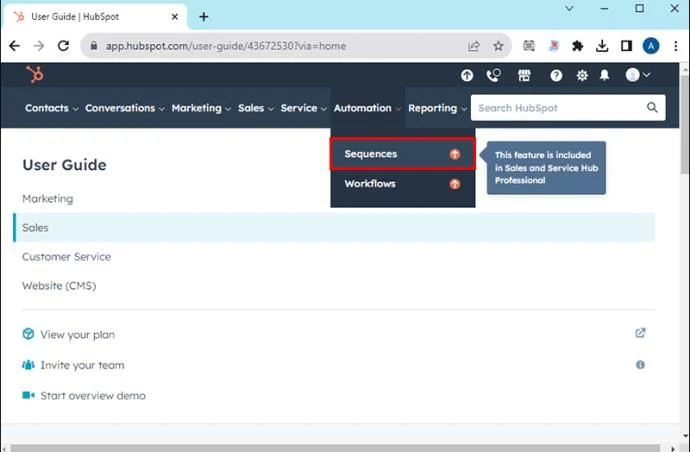Click the HubSpot sprocket logo
The width and height of the screenshot is (690, 452).
[x=34, y=74]
